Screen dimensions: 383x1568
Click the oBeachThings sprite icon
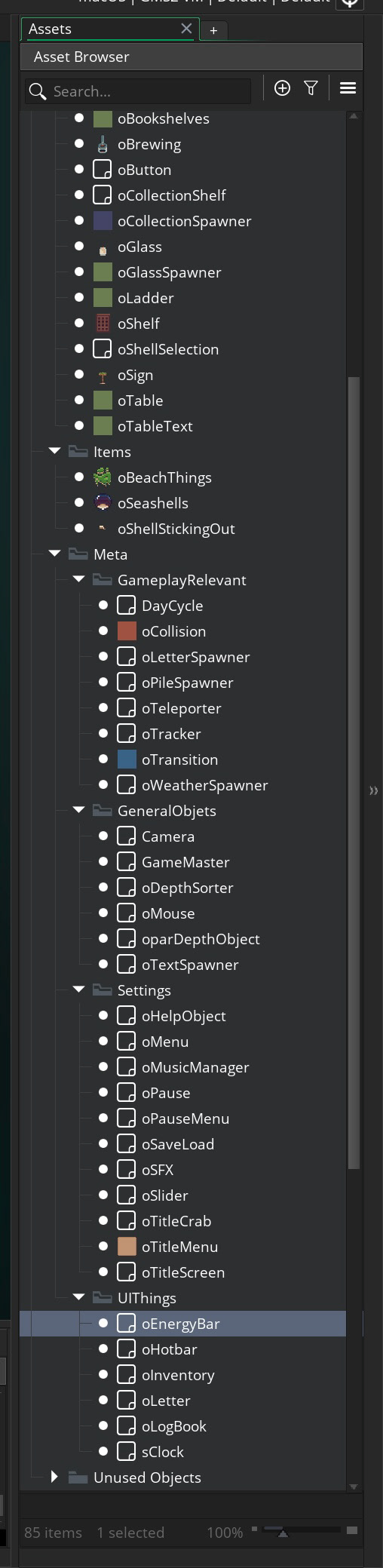click(103, 477)
